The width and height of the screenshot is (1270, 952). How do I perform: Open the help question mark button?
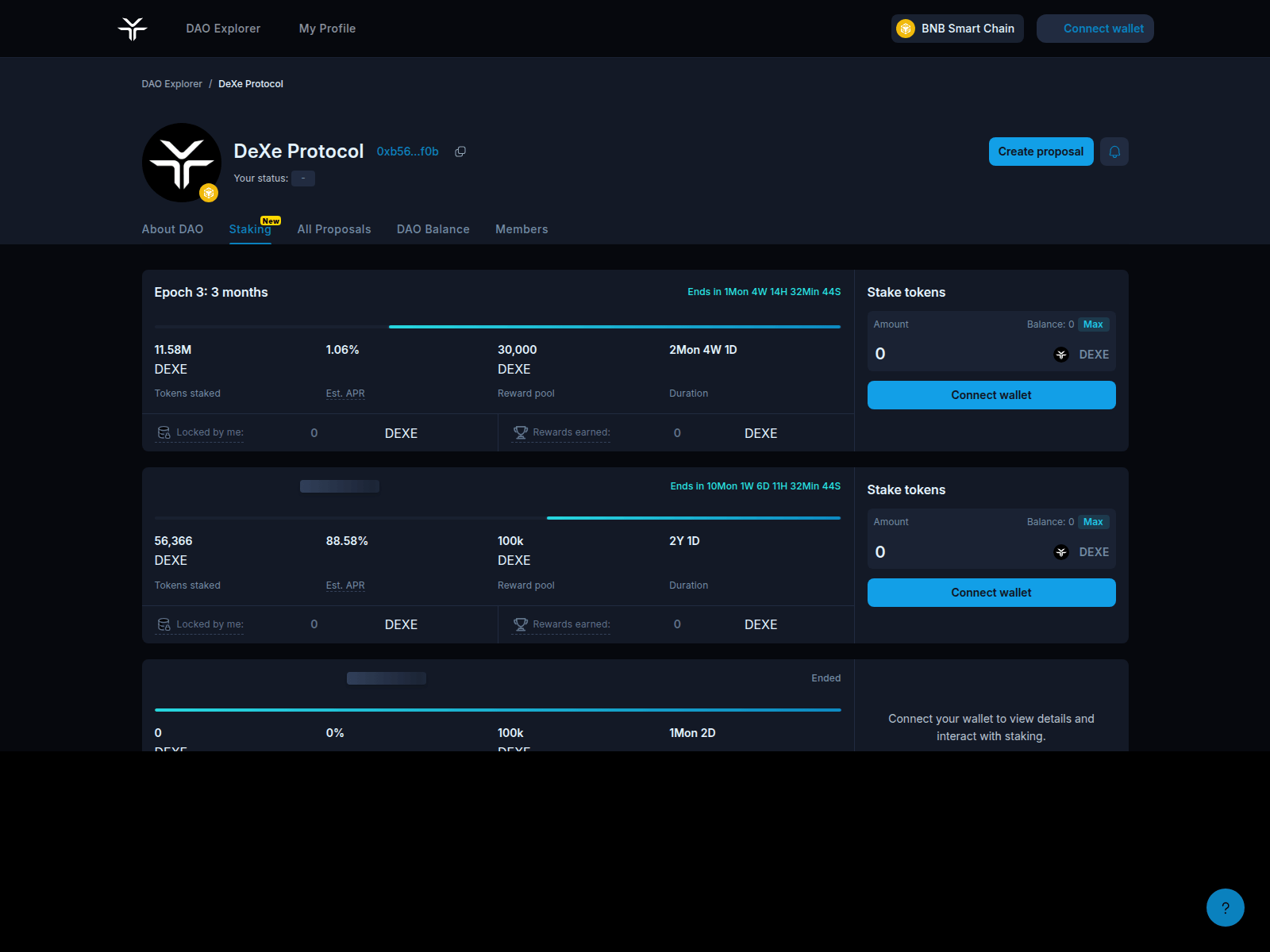click(x=1226, y=908)
